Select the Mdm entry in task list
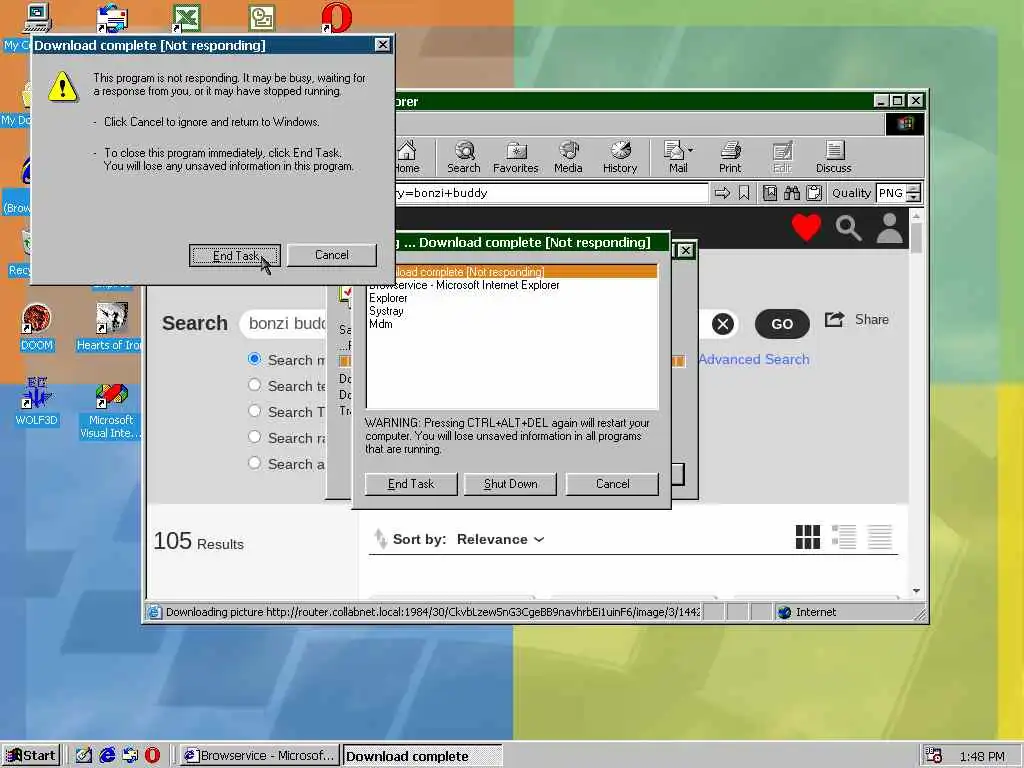This screenshot has height=768, width=1024. click(x=381, y=325)
